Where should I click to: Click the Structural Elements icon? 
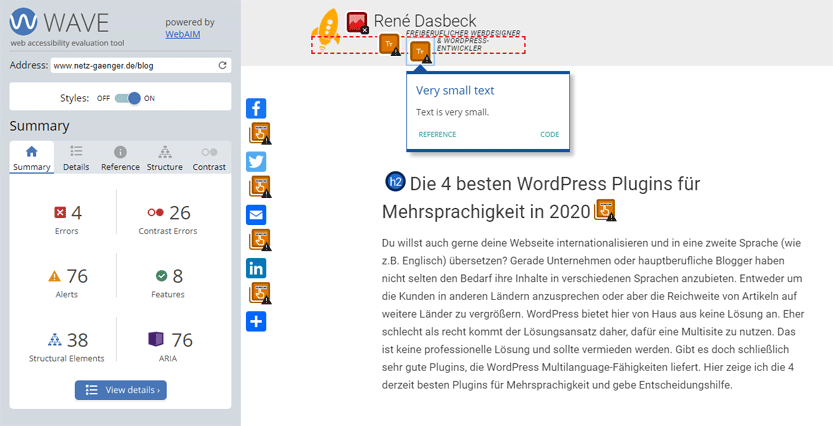[x=55, y=339]
